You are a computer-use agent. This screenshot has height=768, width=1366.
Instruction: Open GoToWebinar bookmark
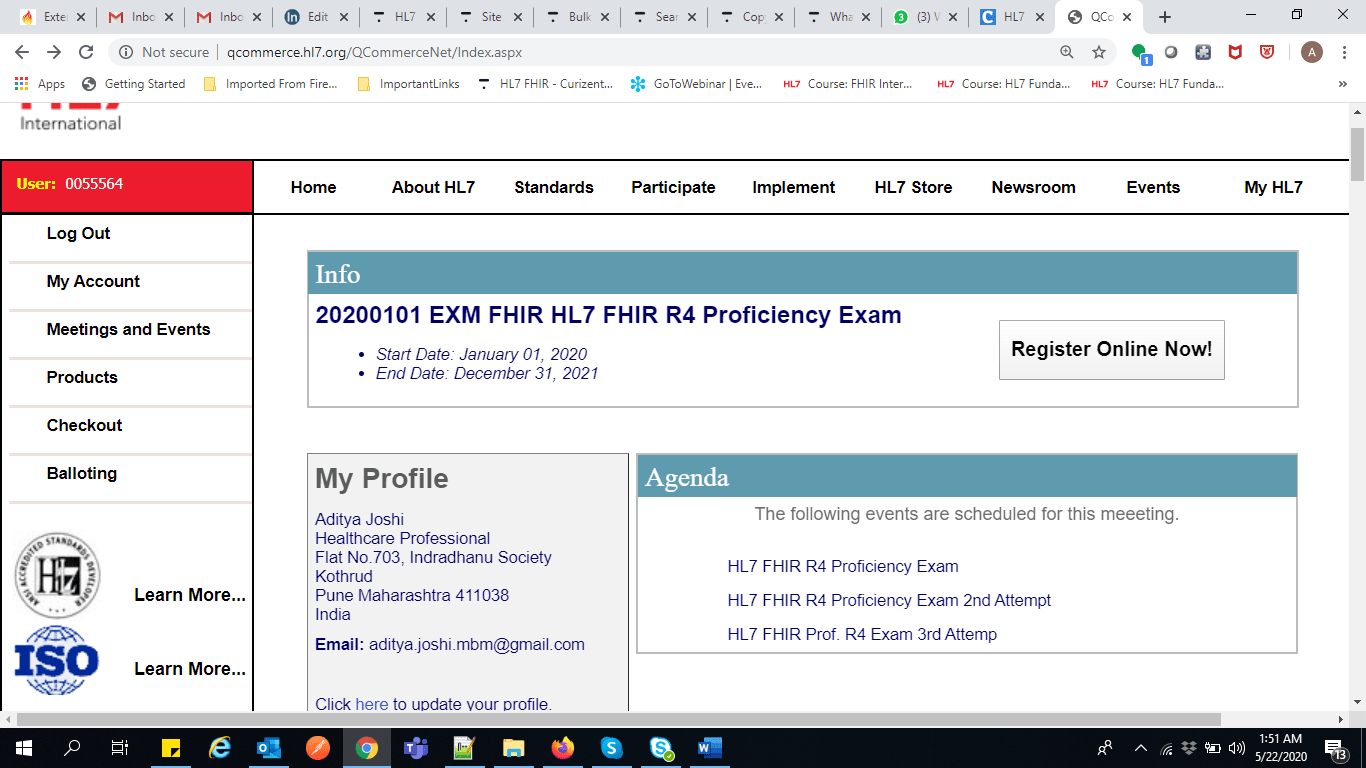pos(697,84)
